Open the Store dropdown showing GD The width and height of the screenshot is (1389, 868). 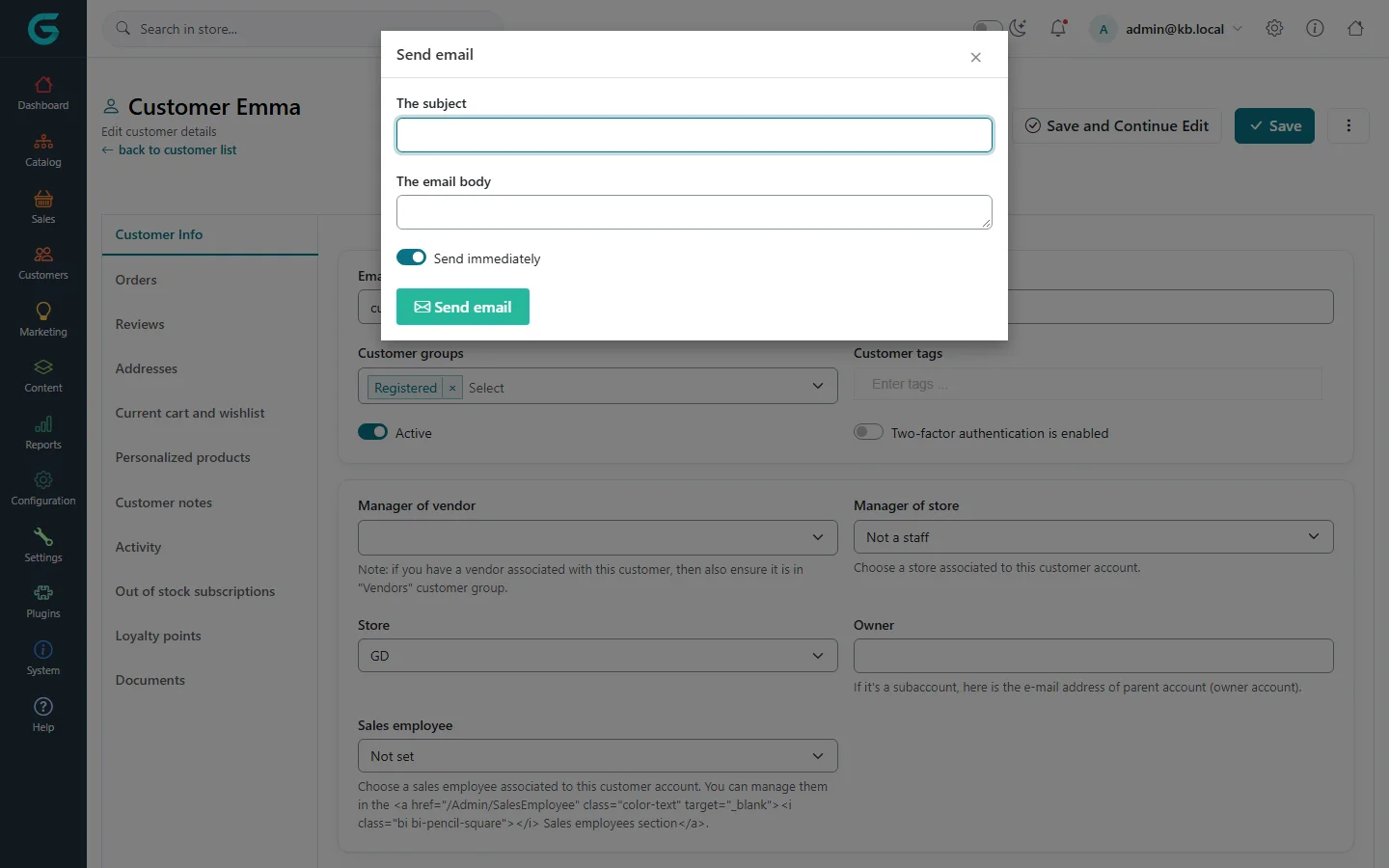[597, 656]
